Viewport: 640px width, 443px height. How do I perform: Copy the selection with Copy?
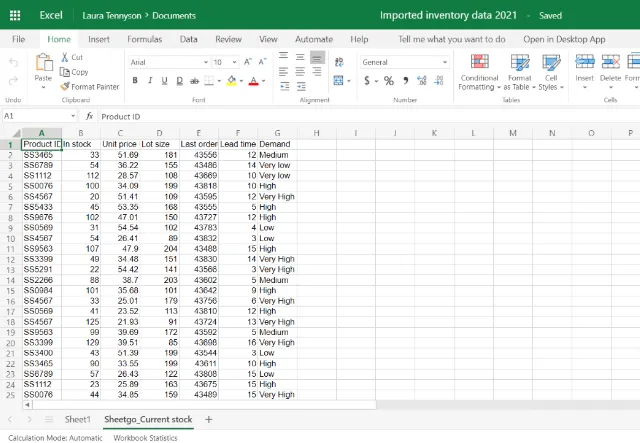[x=74, y=72]
